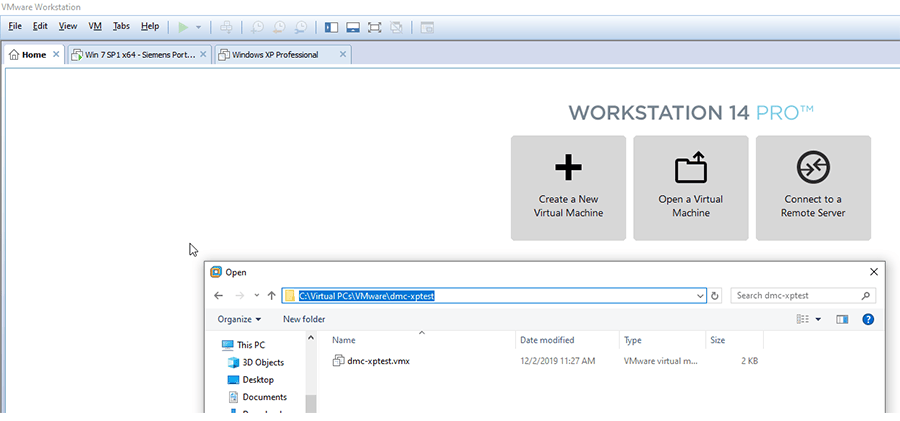900x421 pixels.
Task: Click the address bar path field
Action: point(494,296)
